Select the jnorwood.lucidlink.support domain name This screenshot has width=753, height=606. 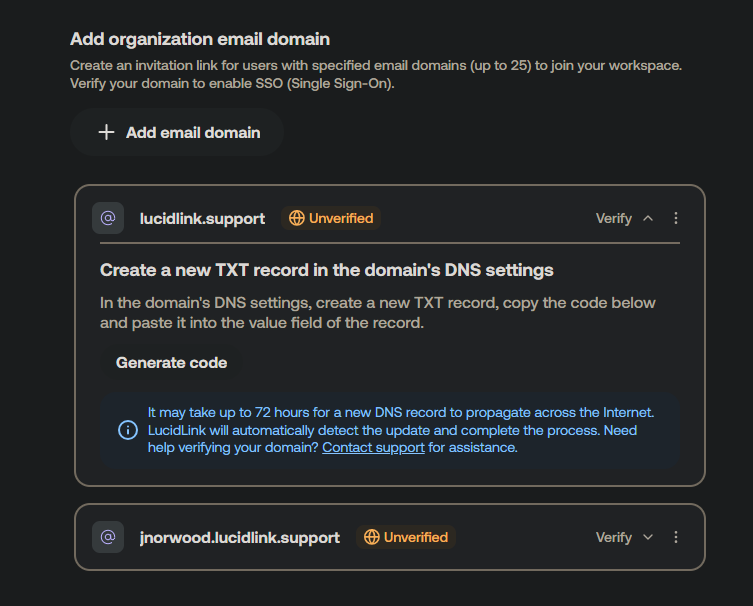pyautogui.click(x=240, y=537)
